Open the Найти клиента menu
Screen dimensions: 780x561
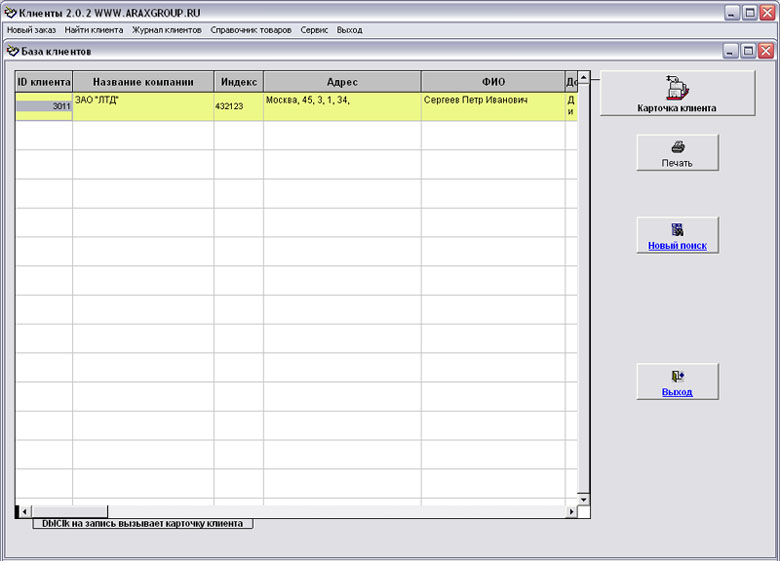coord(94,30)
